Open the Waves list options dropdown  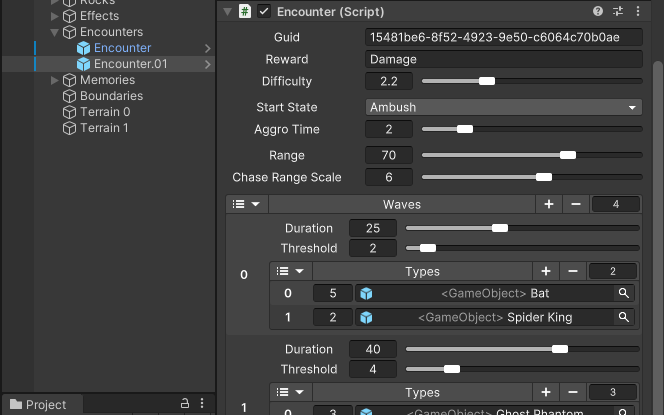(246, 204)
